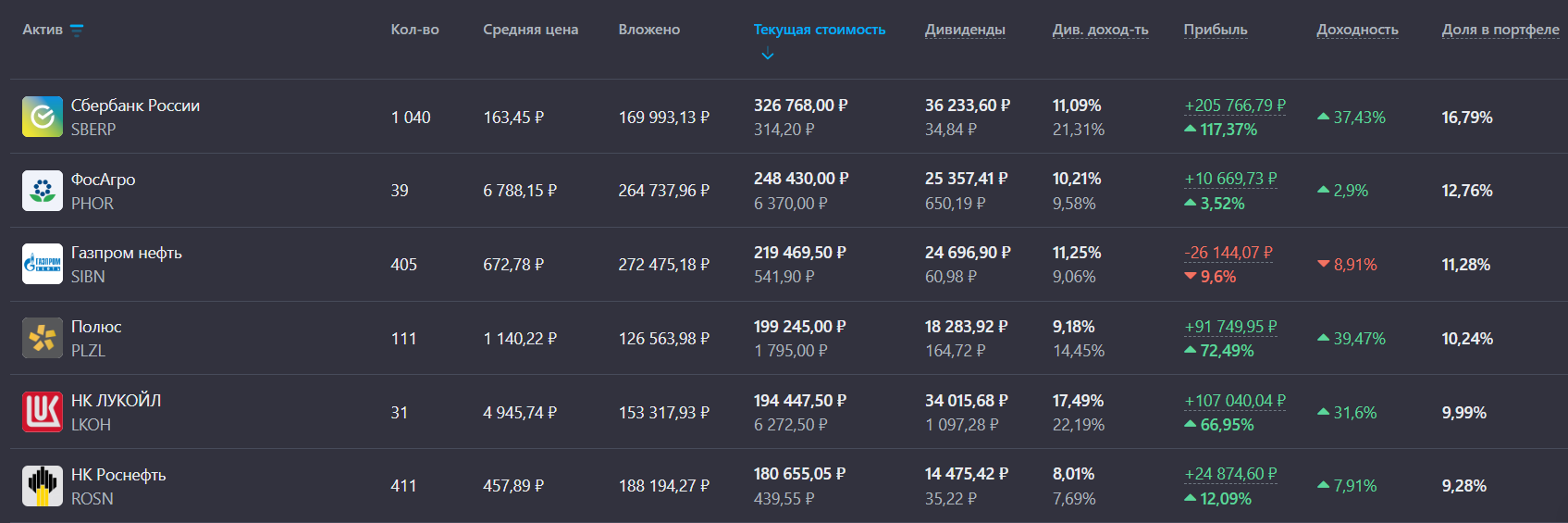
Task: Click the red LUKOIL logo icon
Action: click(43, 412)
